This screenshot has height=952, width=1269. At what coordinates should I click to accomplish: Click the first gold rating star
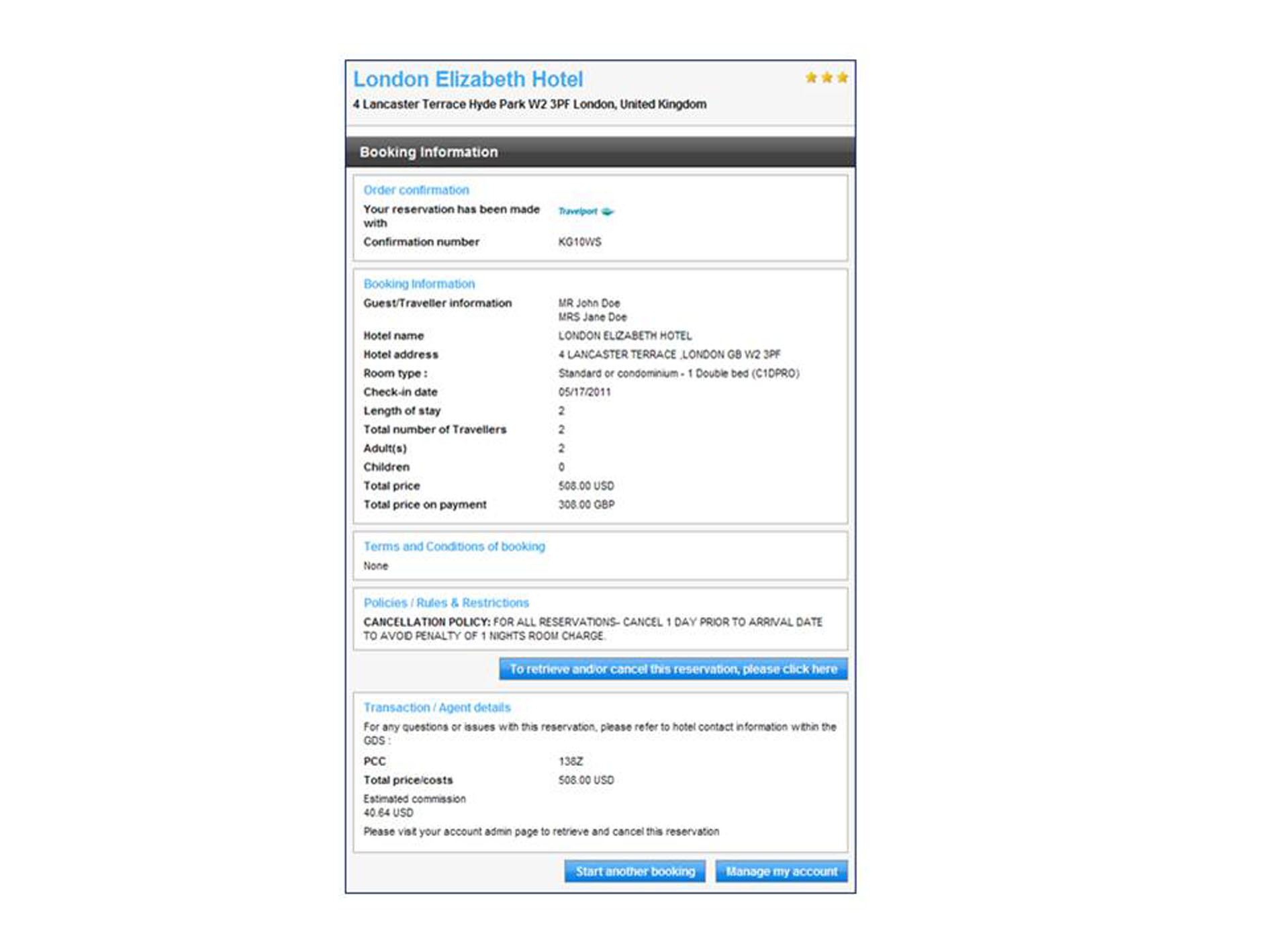(811, 78)
